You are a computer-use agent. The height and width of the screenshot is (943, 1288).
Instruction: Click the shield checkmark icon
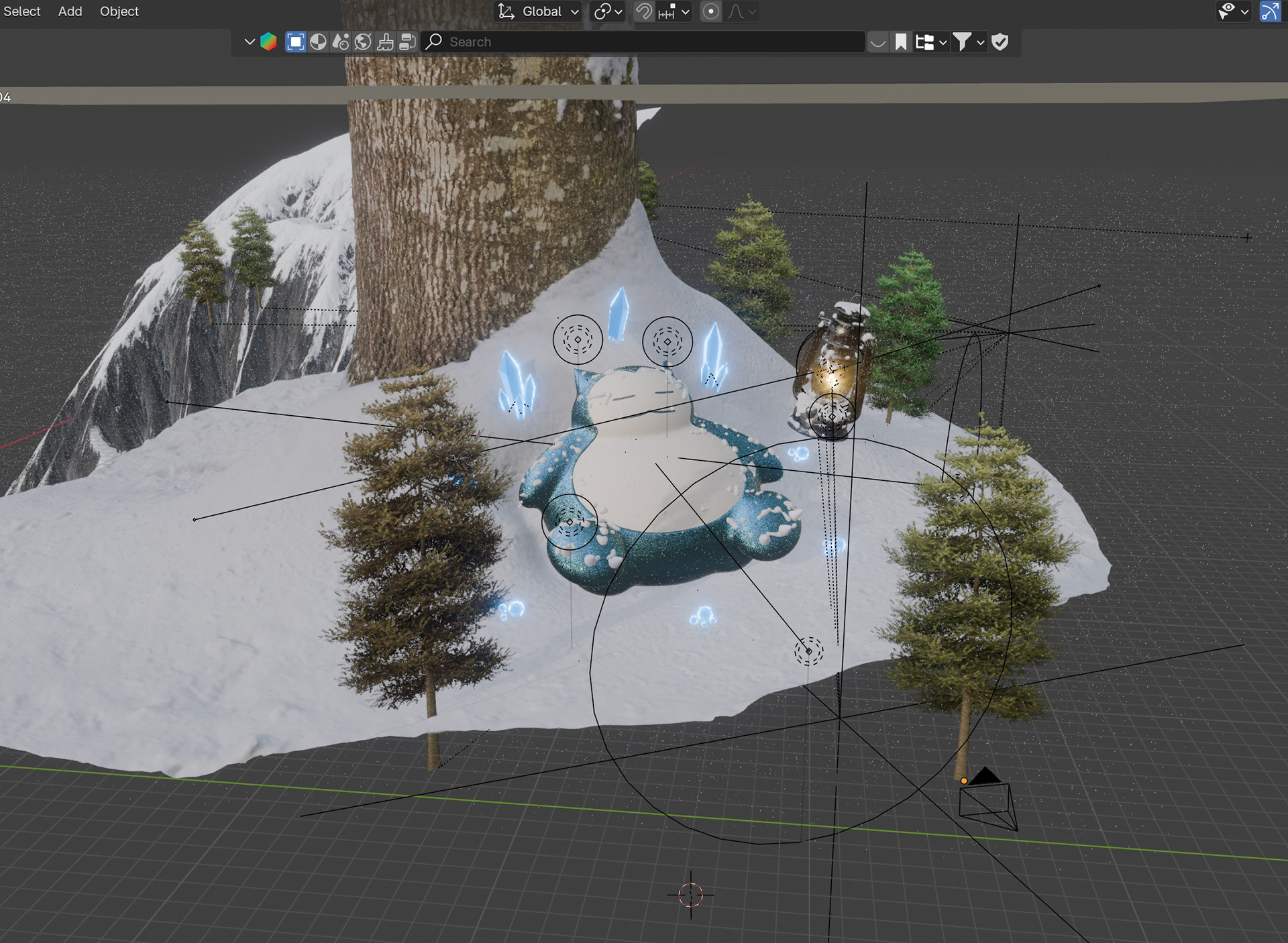coord(1000,42)
